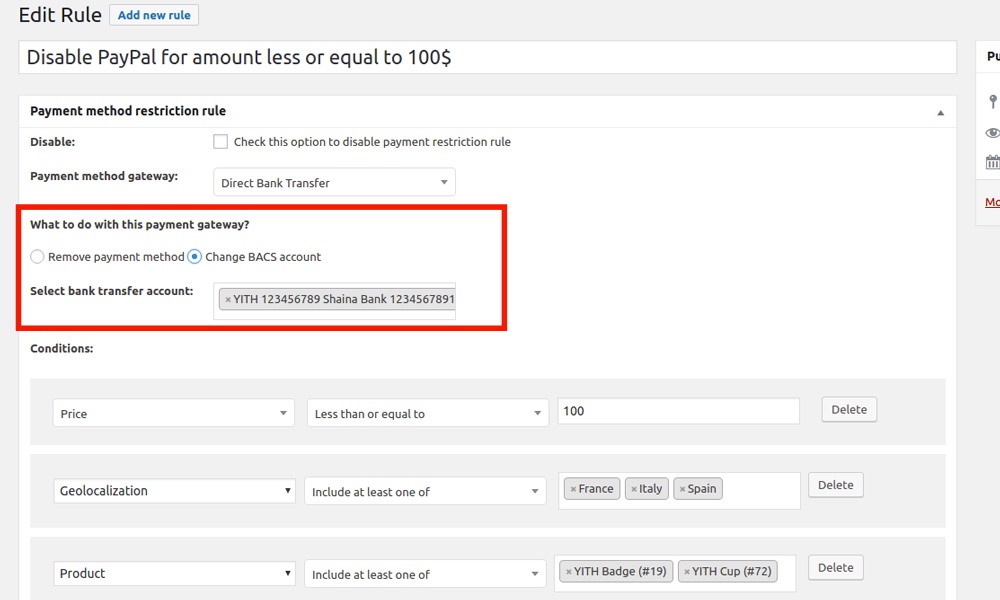
Task: Click the price value field containing 100
Action: click(x=678, y=411)
